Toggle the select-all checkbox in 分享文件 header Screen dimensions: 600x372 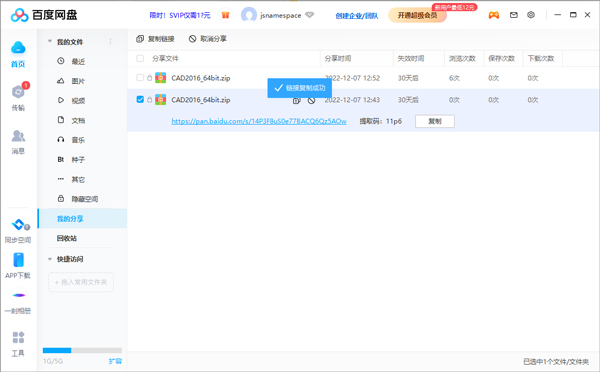click(140, 58)
